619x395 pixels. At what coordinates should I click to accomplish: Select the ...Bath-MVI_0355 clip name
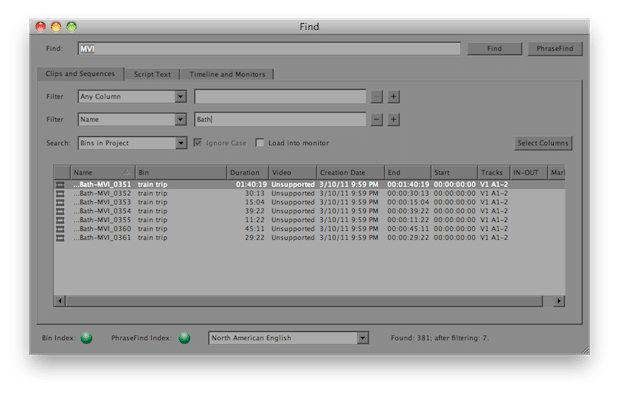pos(102,220)
